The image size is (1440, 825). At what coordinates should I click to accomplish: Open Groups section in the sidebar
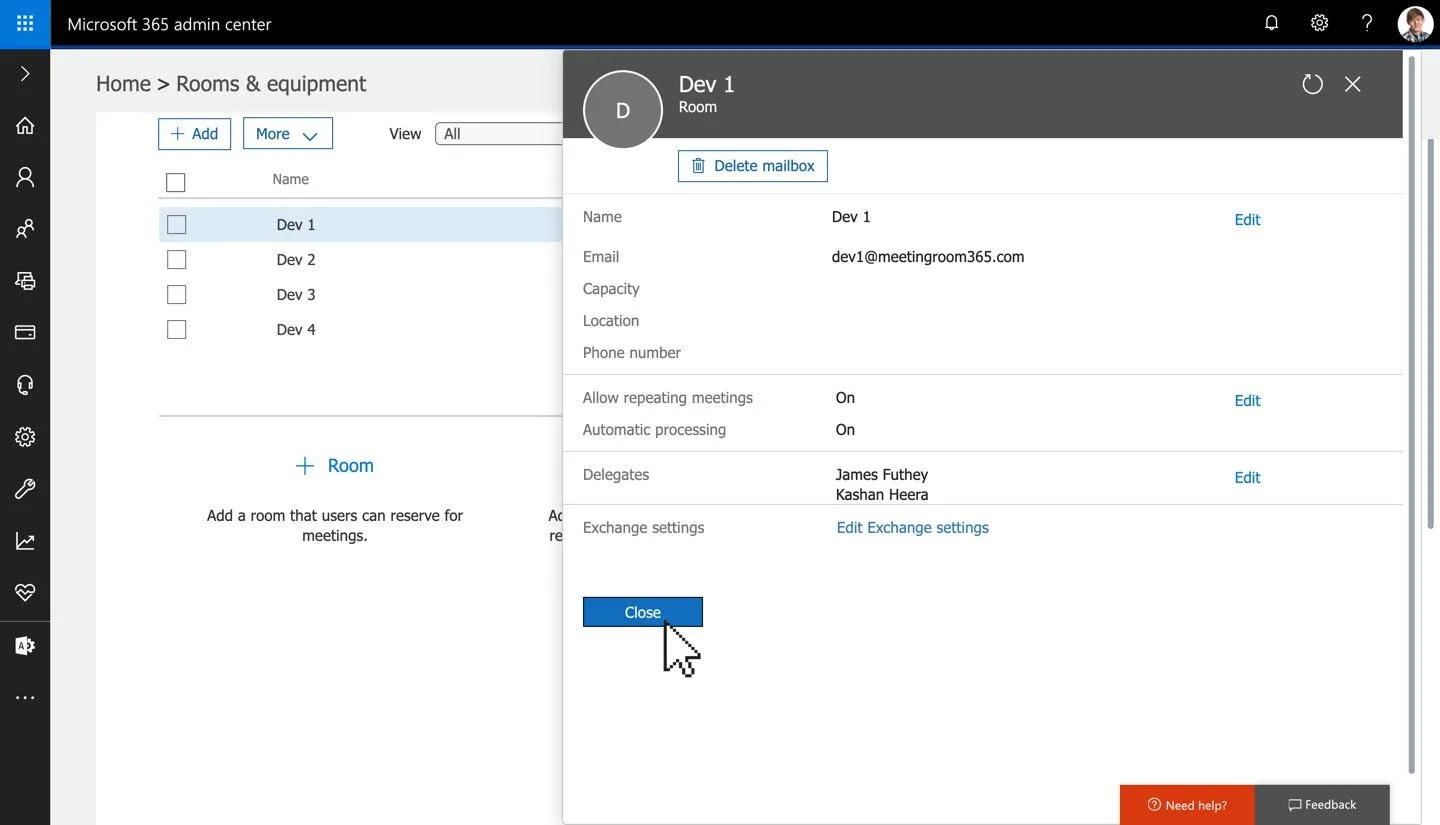[x=25, y=229]
